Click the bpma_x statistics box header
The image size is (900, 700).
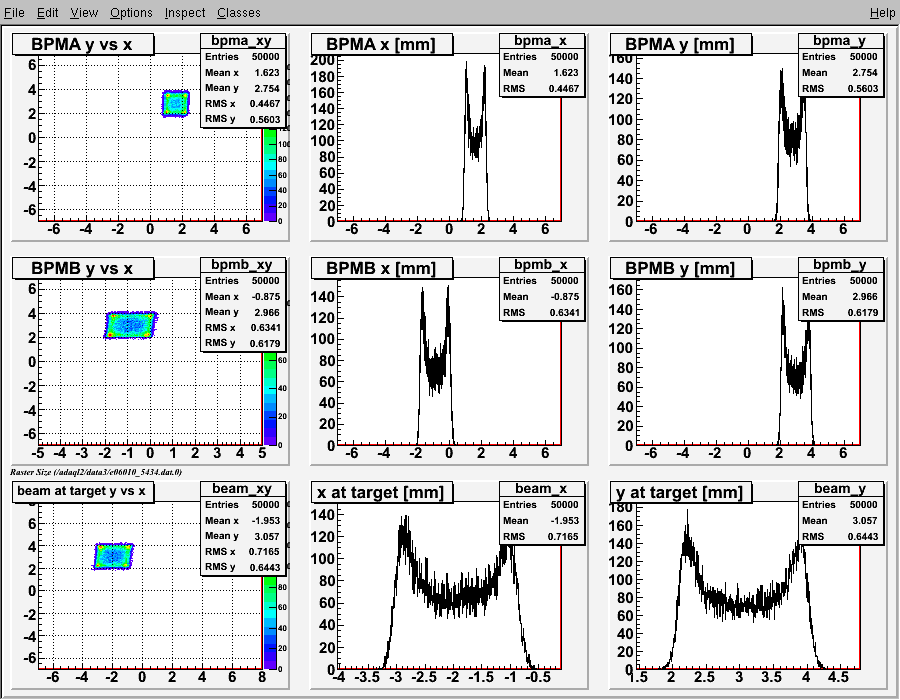541,41
